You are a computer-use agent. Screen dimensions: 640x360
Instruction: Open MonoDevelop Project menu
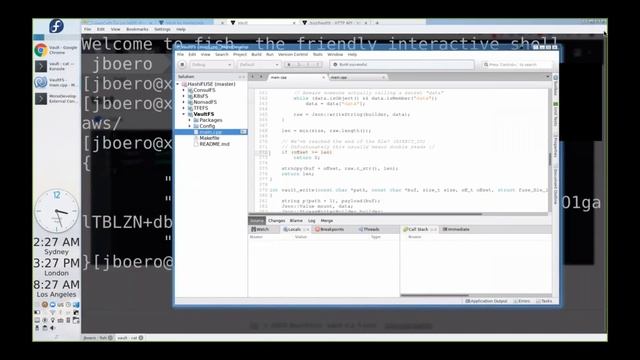click(240, 54)
